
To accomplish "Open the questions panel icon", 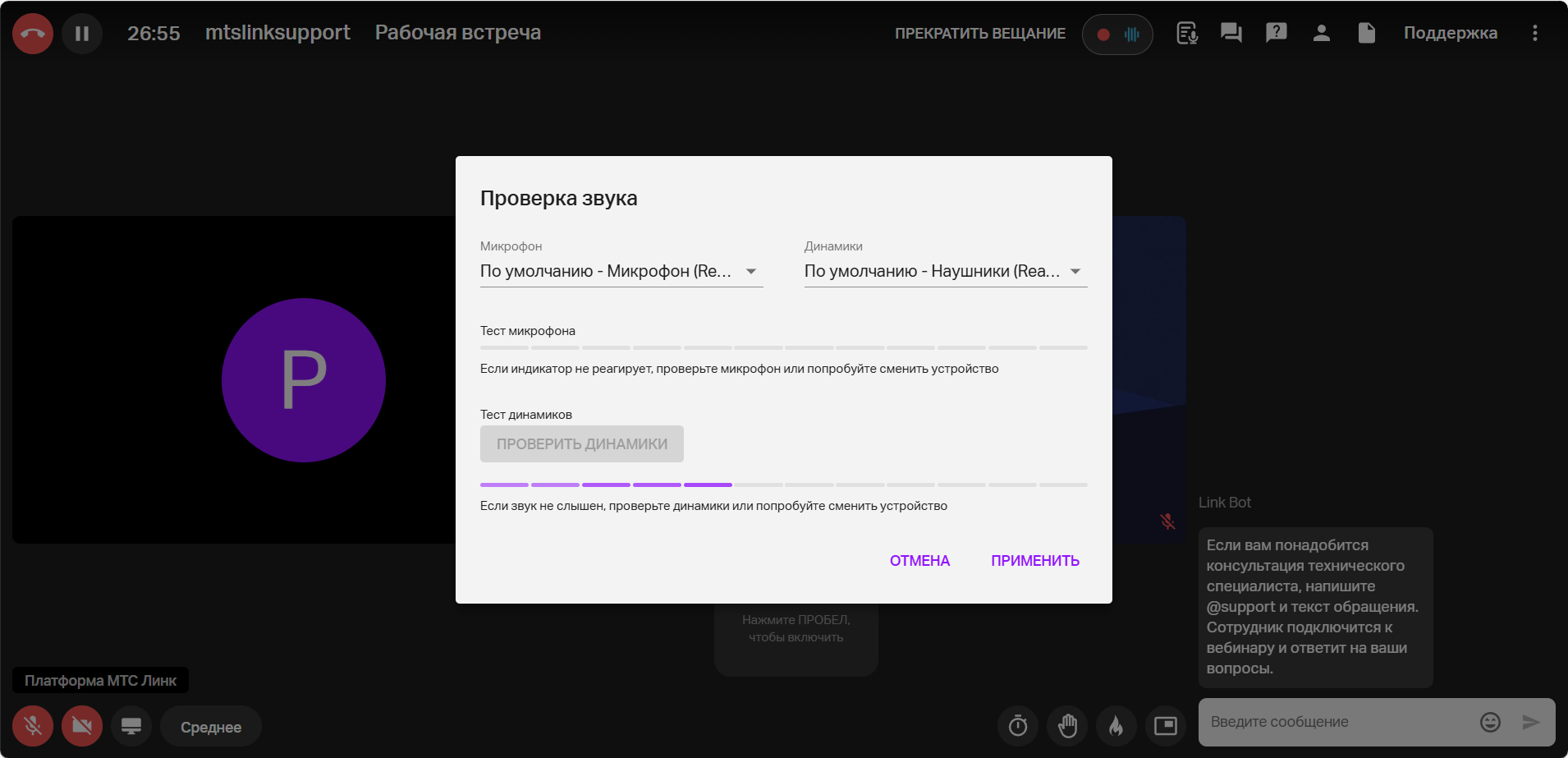I will 1276,33.
